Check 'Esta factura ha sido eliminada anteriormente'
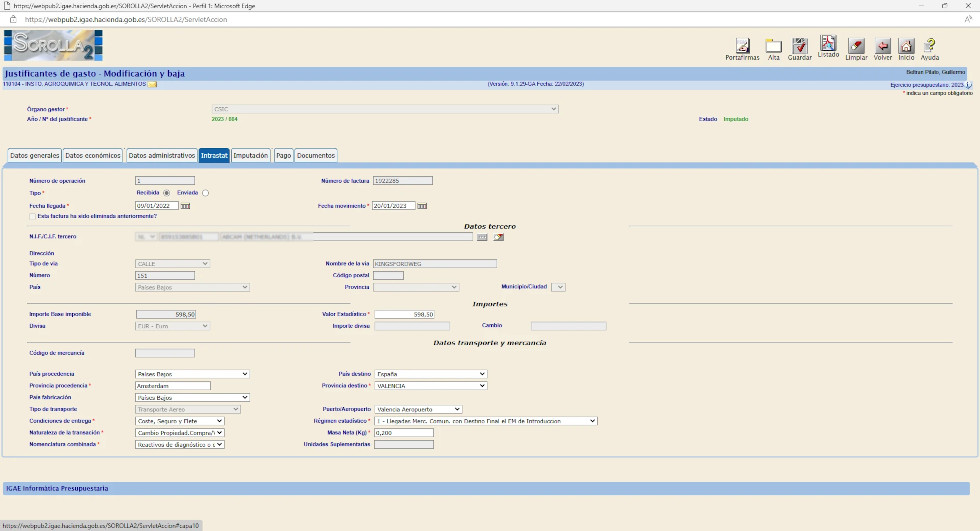Viewport: 980px width, 531px height. [33, 216]
